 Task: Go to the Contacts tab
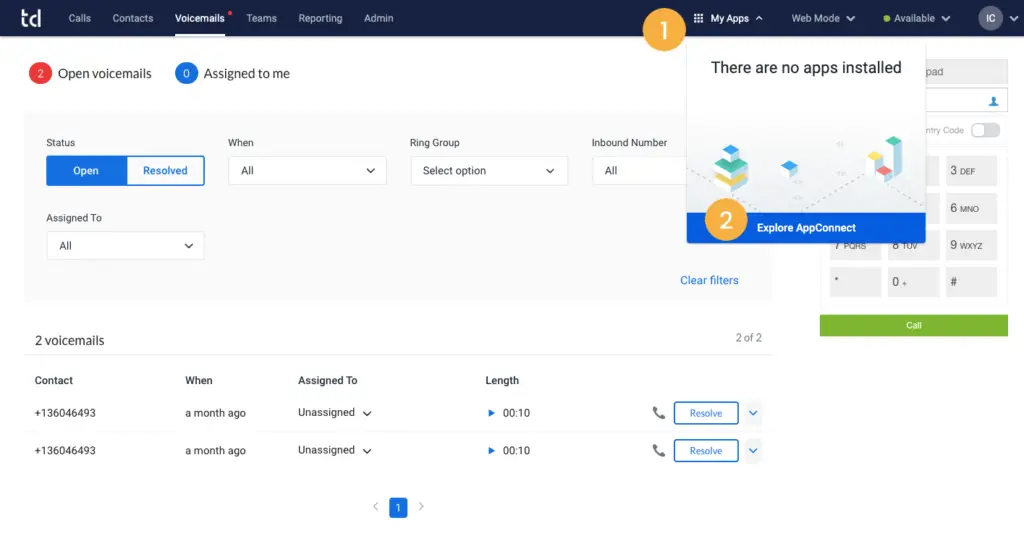(x=133, y=18)
